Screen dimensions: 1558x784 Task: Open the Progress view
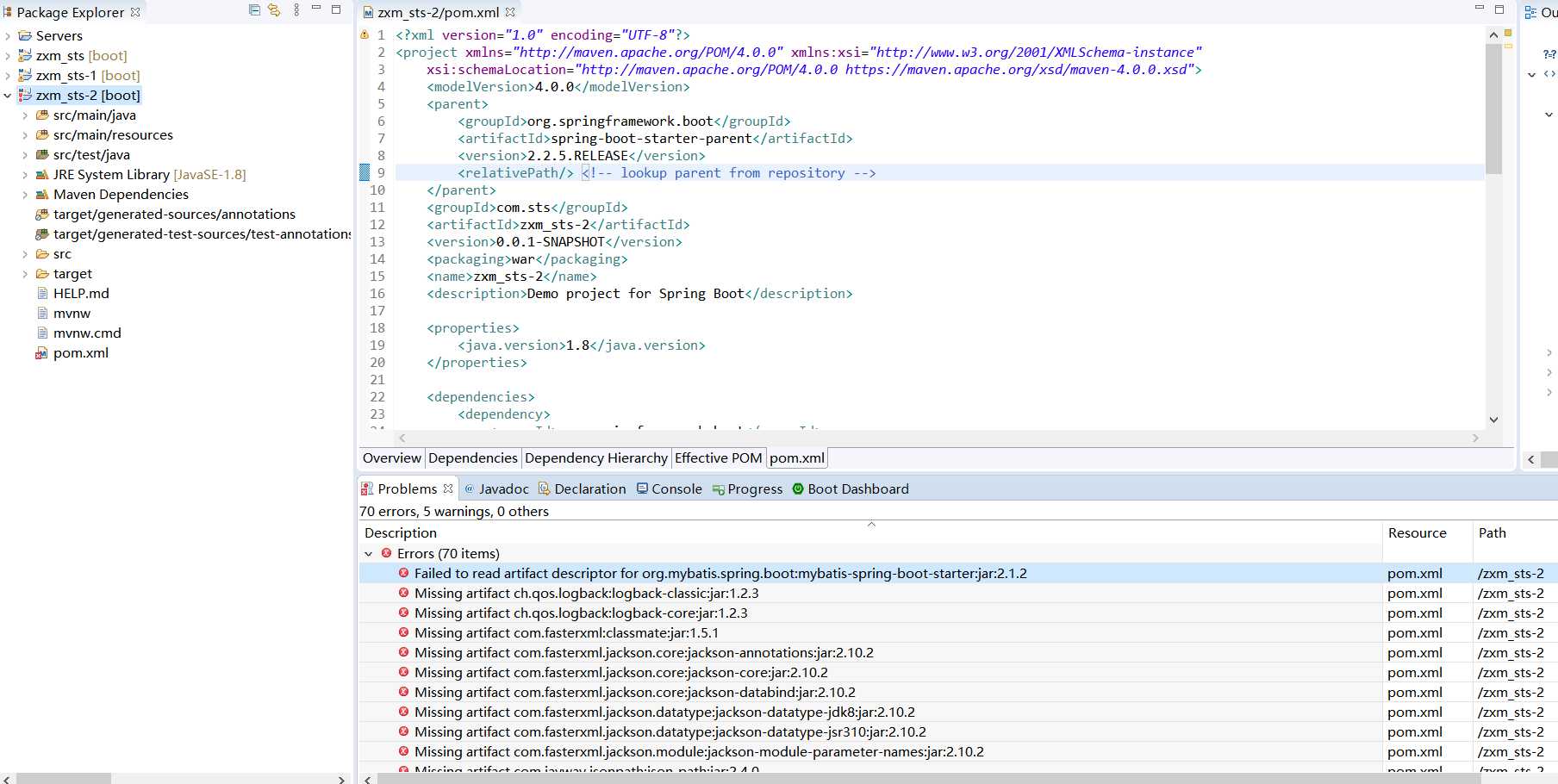click(x=748, y=489)
